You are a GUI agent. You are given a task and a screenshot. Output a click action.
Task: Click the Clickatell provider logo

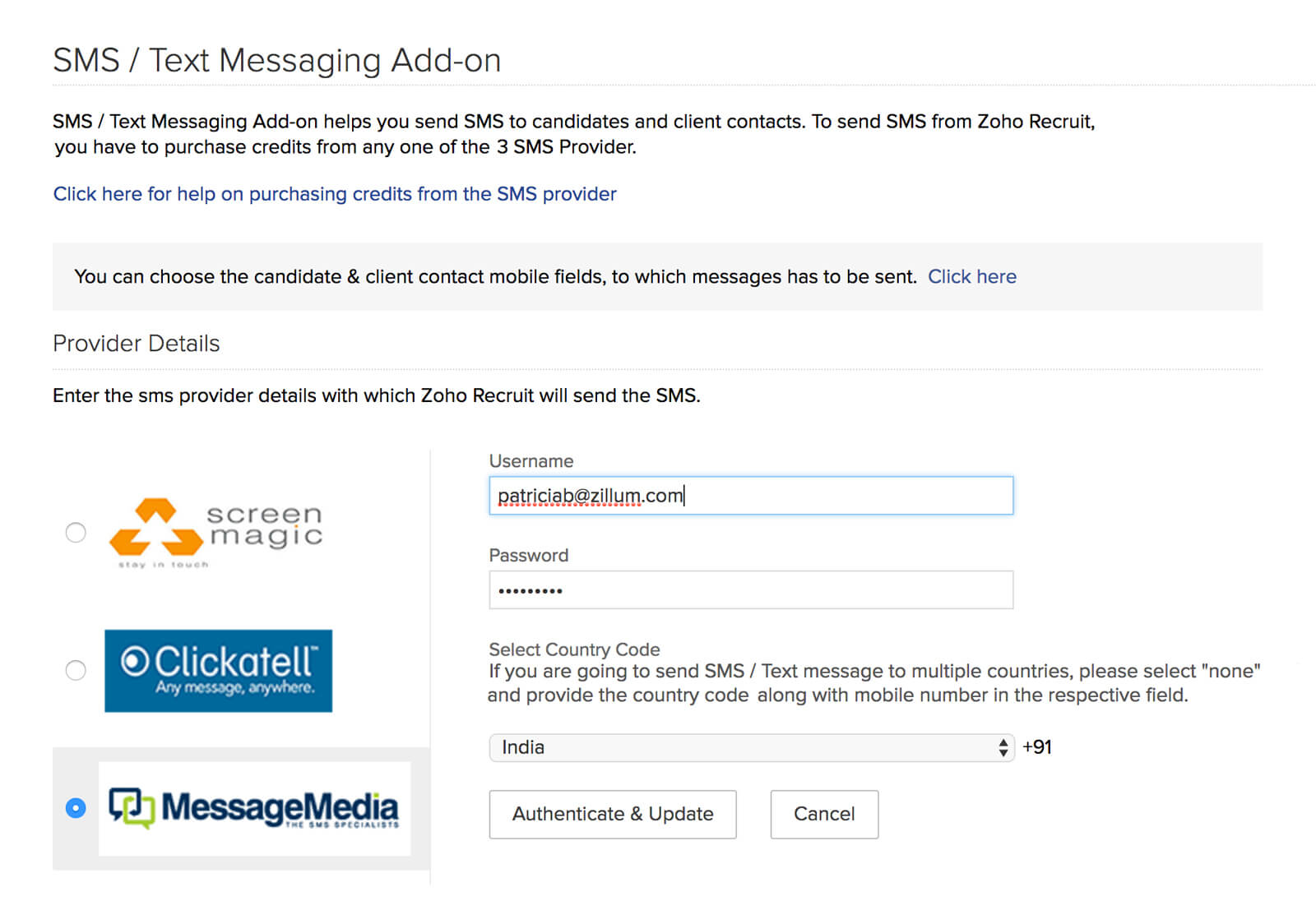217,670
